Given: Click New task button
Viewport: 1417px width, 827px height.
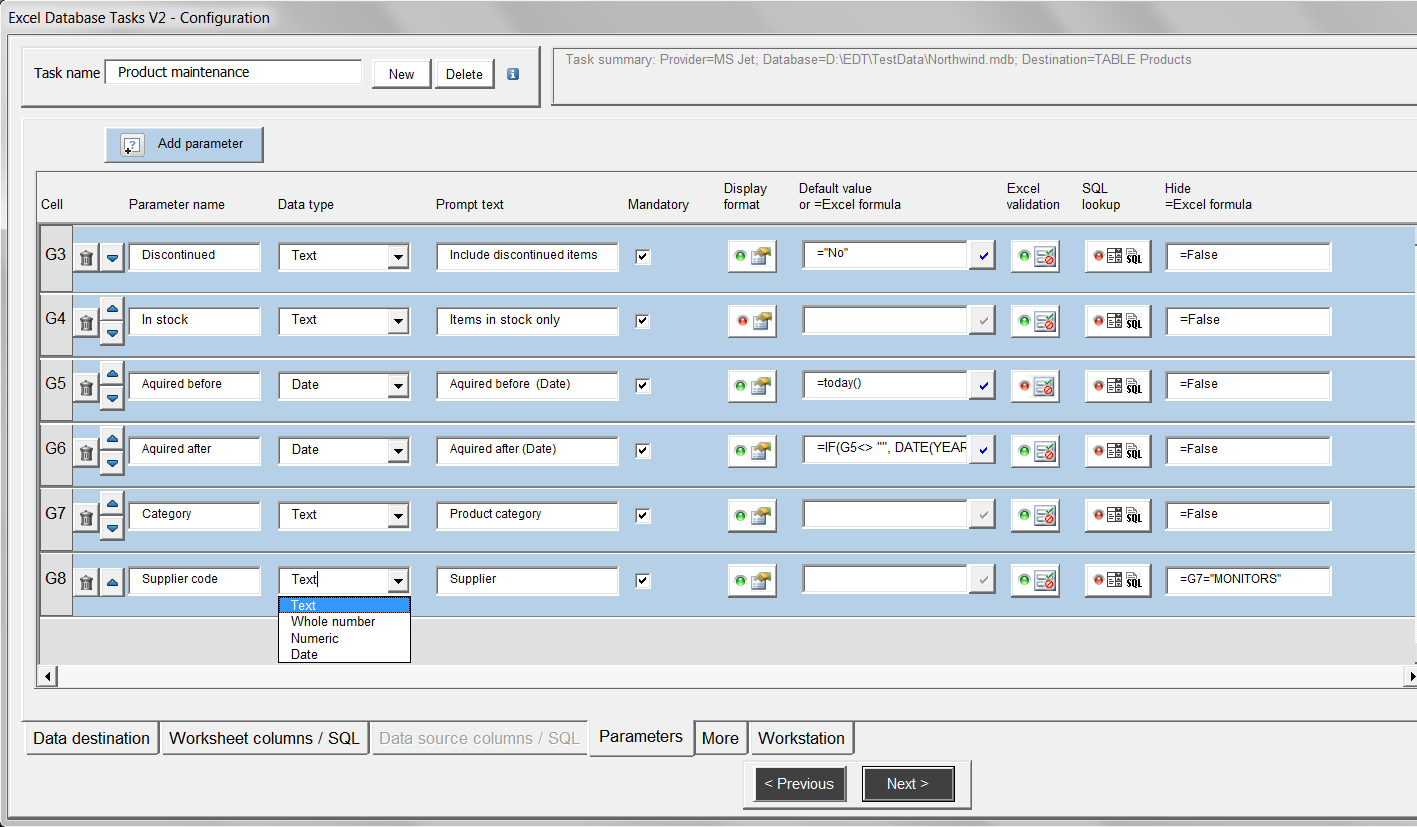Looking at the screenshot, I should tap(401, 74).
